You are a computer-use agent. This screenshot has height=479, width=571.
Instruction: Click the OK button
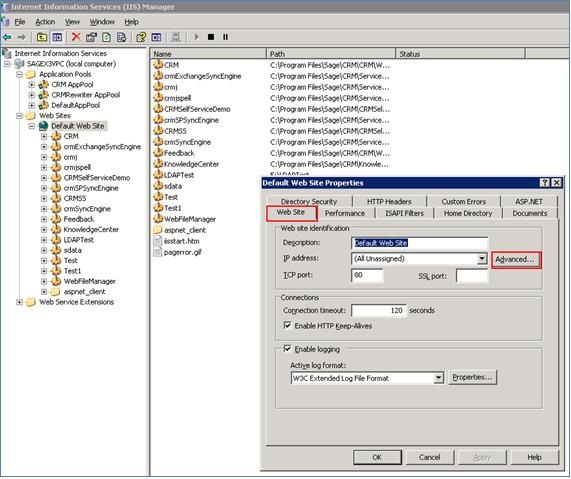click(x=377, y=457)
